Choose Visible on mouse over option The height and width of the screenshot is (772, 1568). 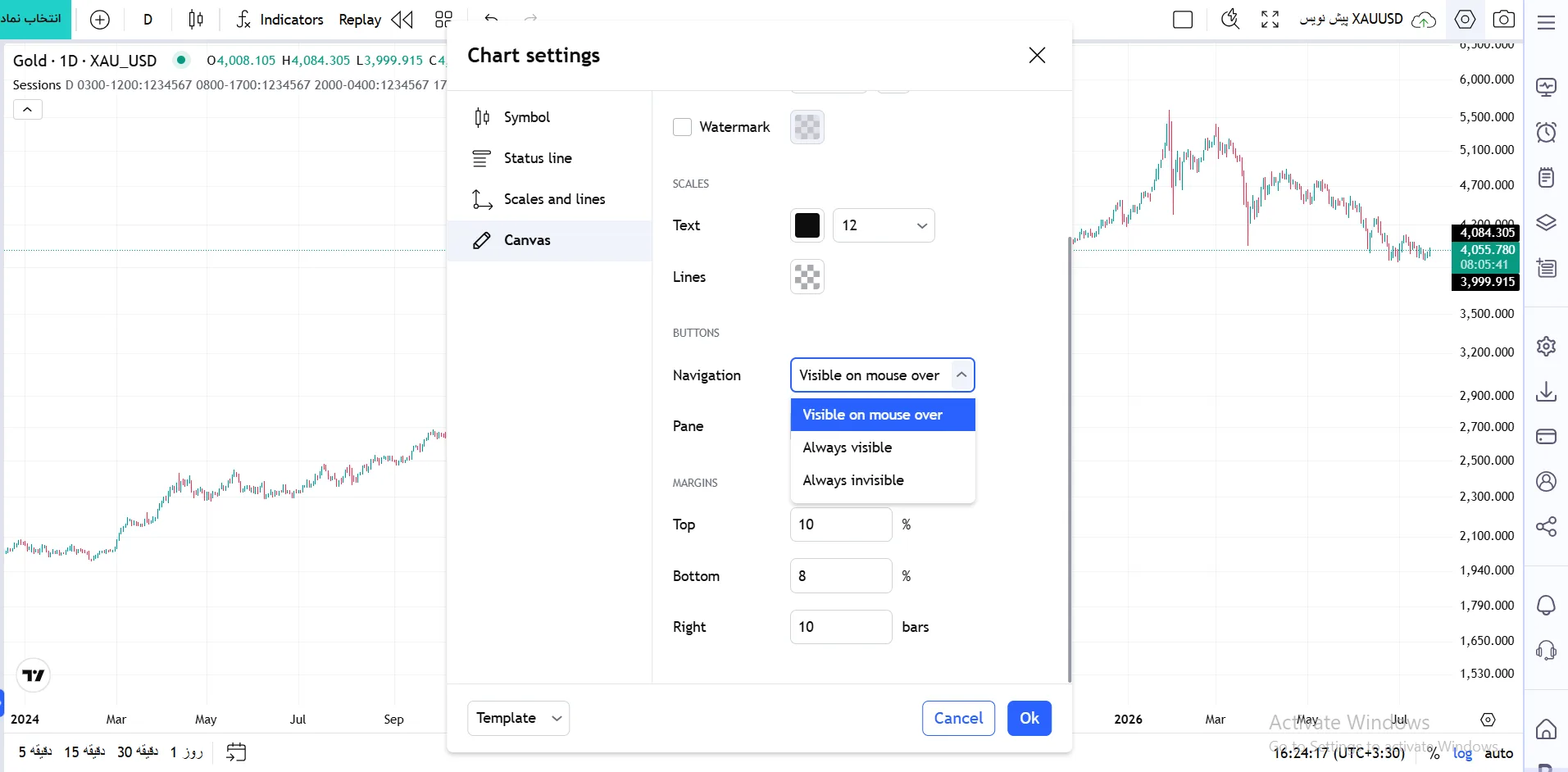tap(883, 415)
